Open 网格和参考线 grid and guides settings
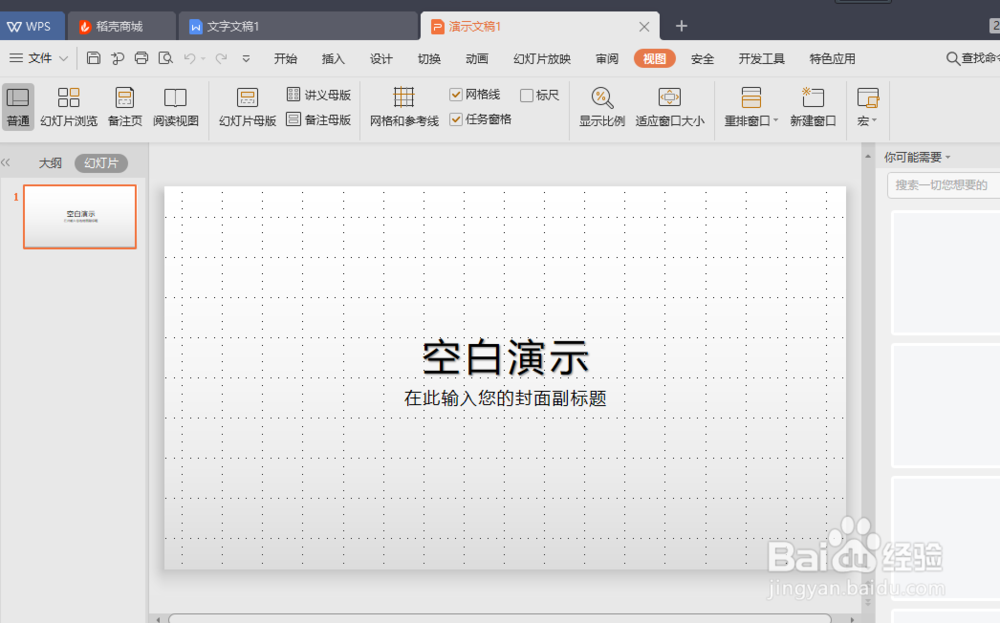The image size is (1000, 623). pyautogui.click(x=403, y=105)
